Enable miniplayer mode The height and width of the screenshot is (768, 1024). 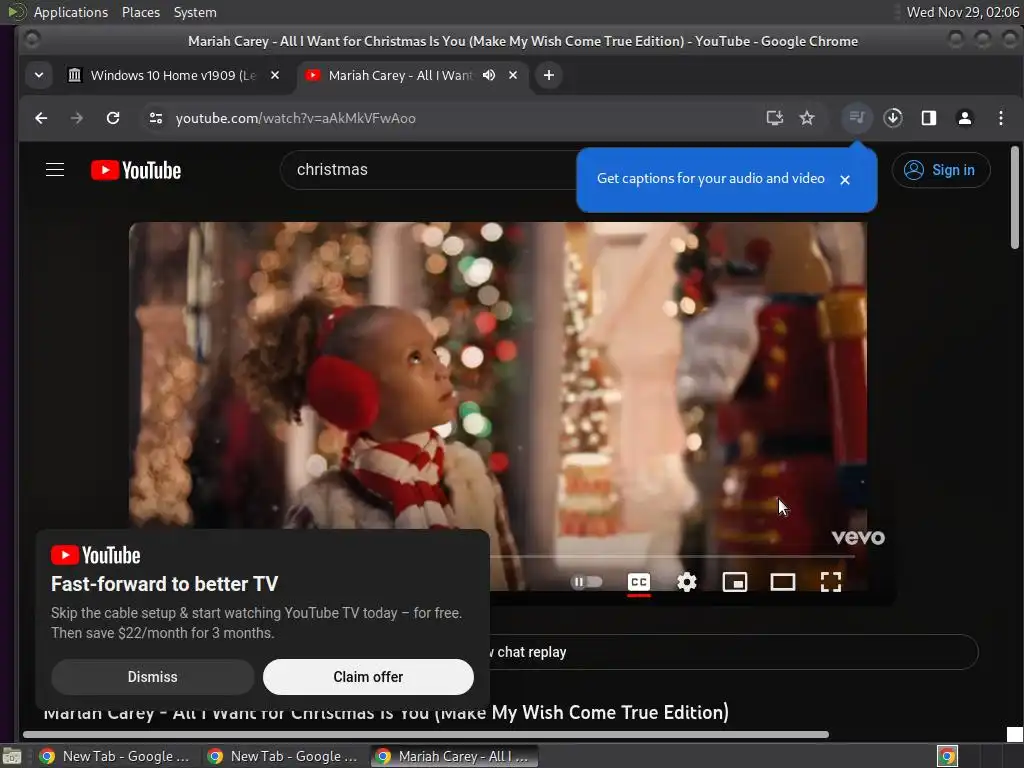735,582
